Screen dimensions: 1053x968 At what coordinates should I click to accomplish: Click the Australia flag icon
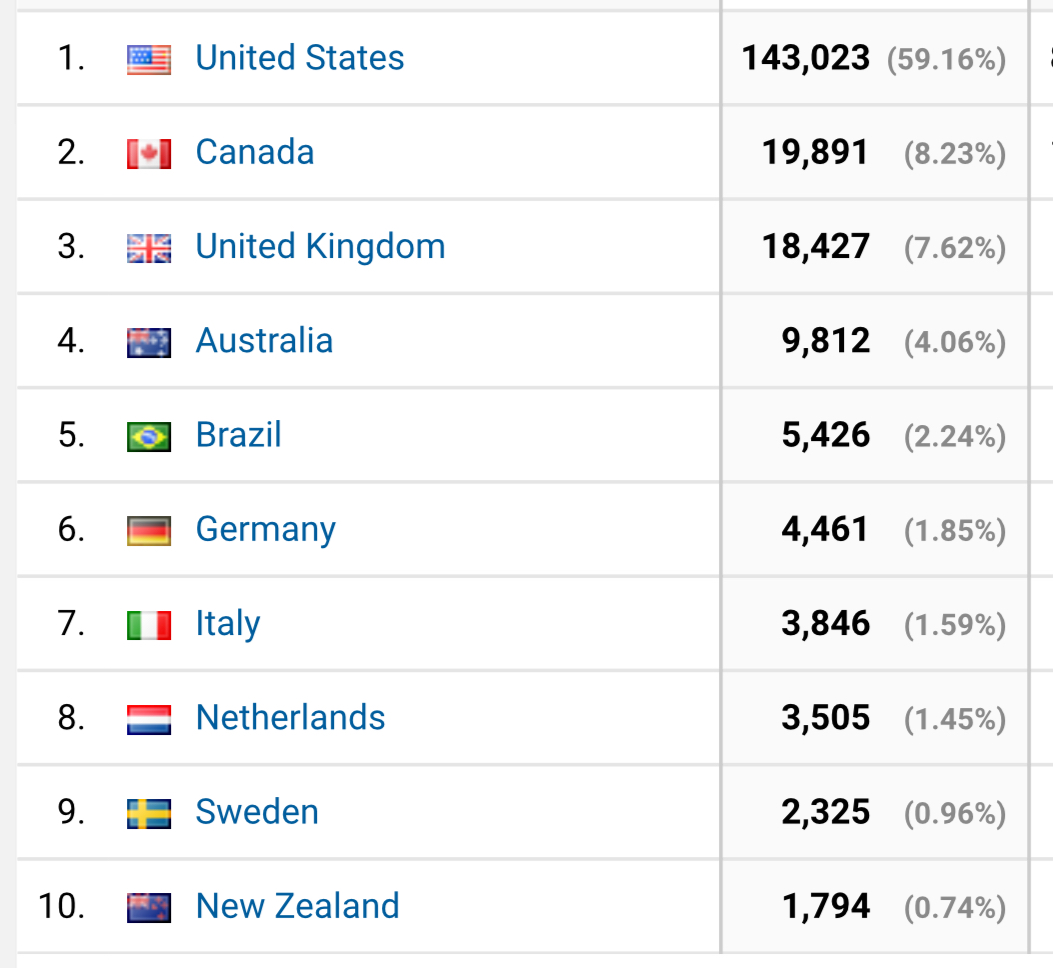149,343
